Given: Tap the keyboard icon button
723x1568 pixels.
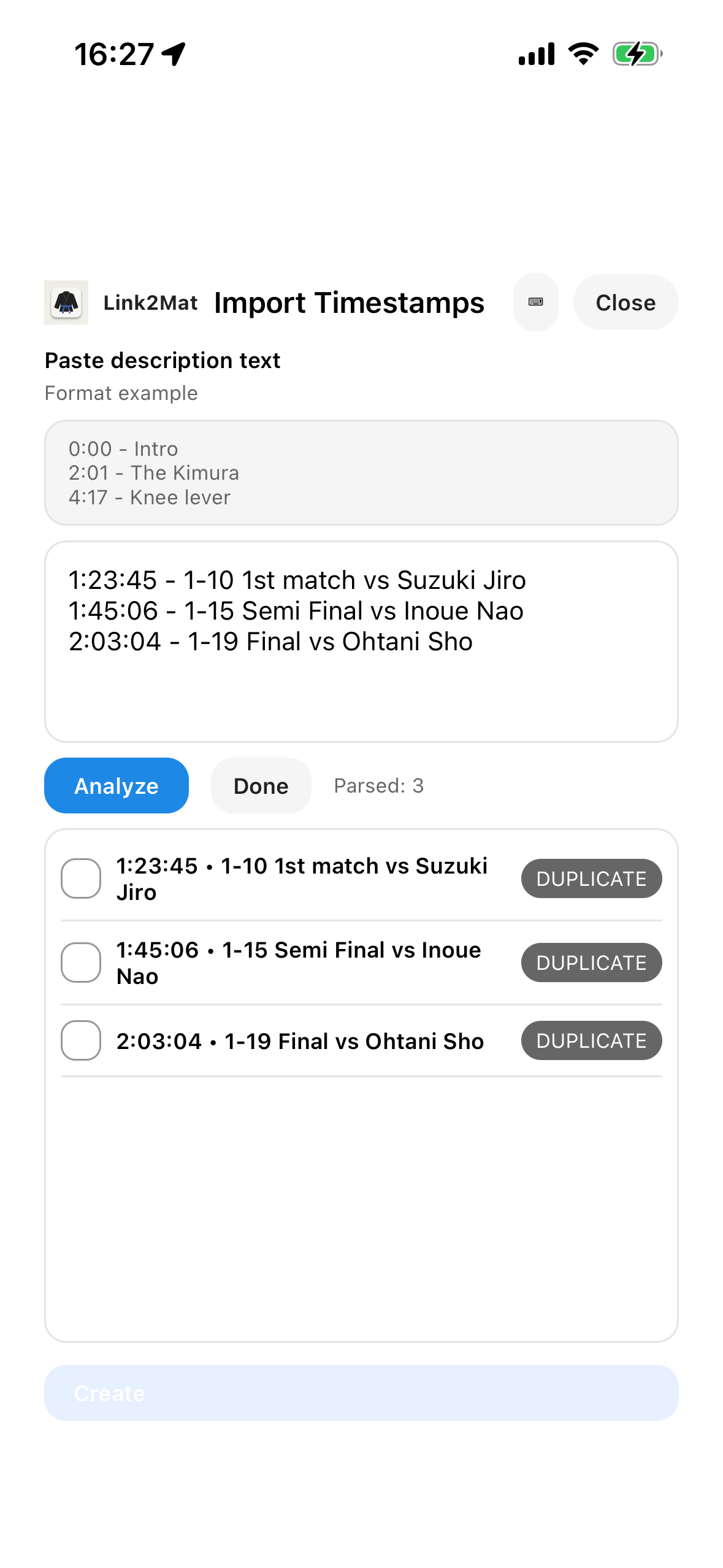Looking at the screenshot, I should [x=535, y=302].
